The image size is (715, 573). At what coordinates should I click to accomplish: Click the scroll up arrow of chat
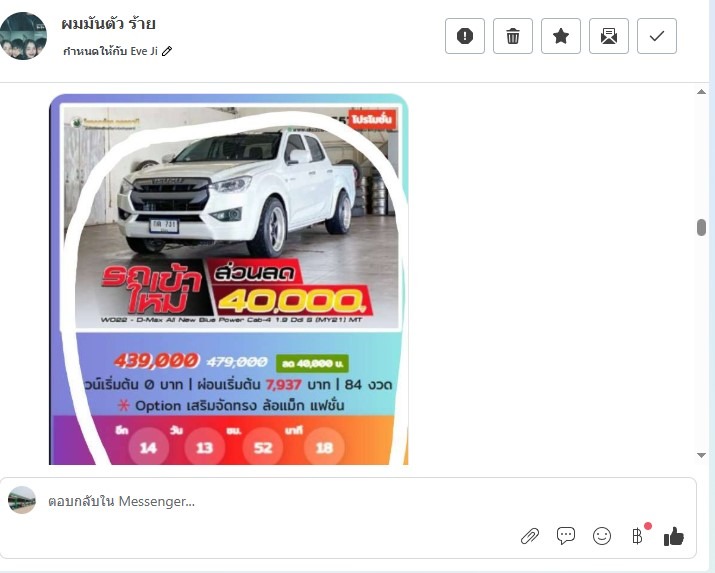click(x=701, y=92)
